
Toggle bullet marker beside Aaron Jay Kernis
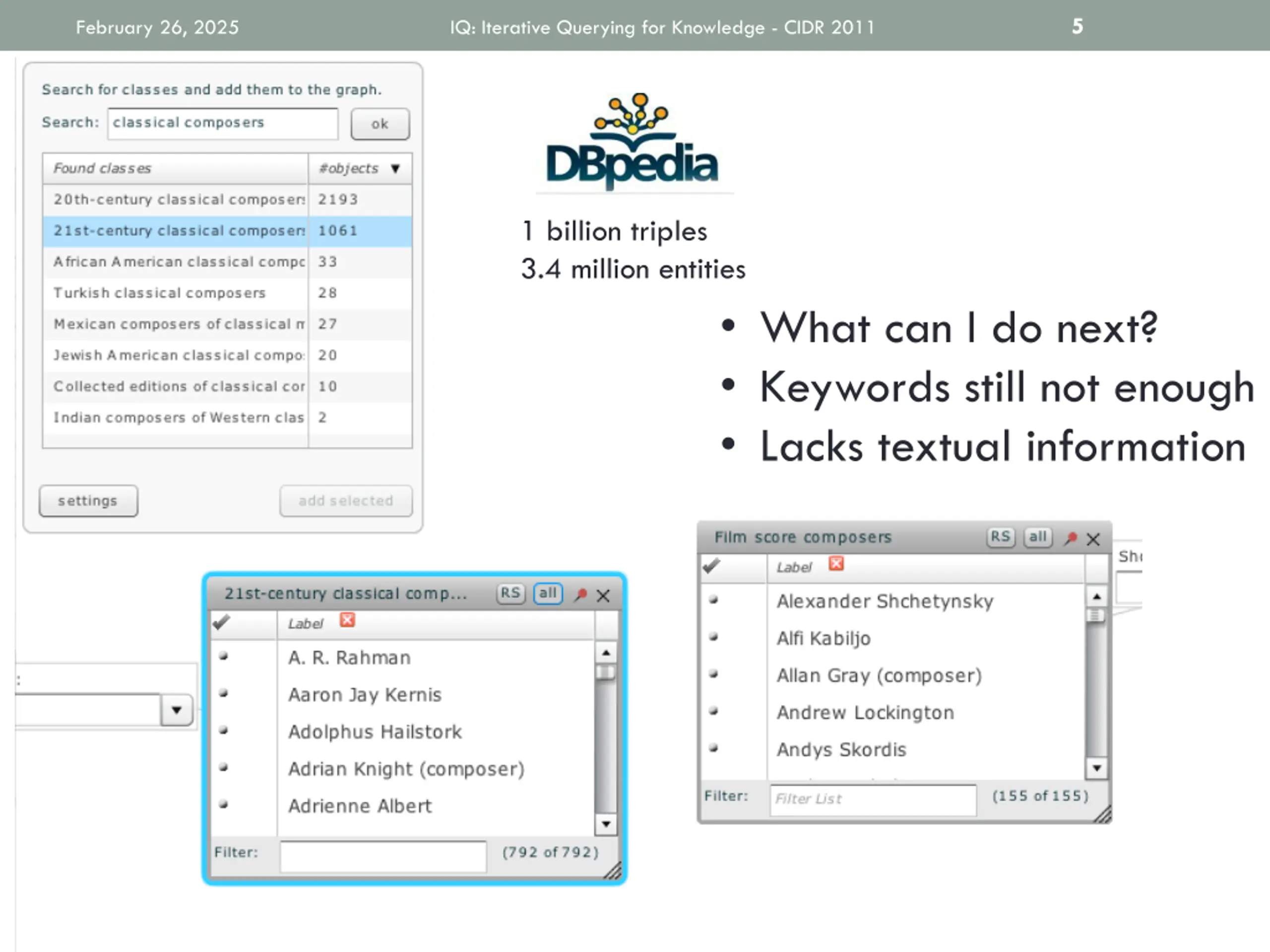[x=223, y=693]
